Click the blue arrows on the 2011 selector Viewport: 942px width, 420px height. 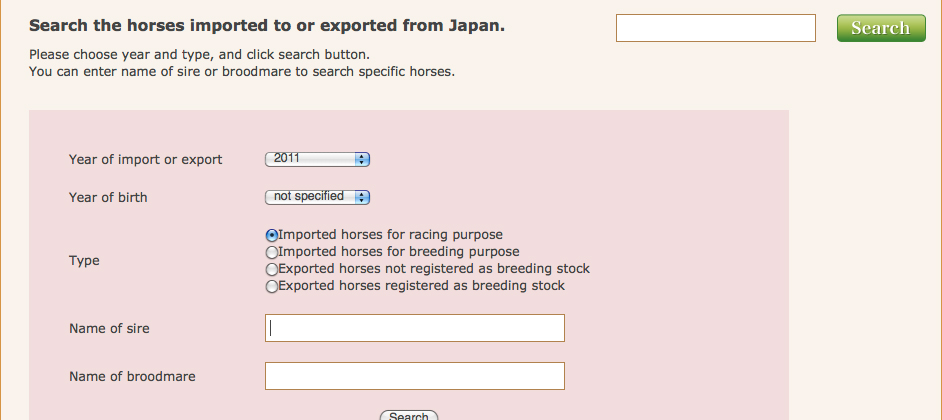point(362,159)
